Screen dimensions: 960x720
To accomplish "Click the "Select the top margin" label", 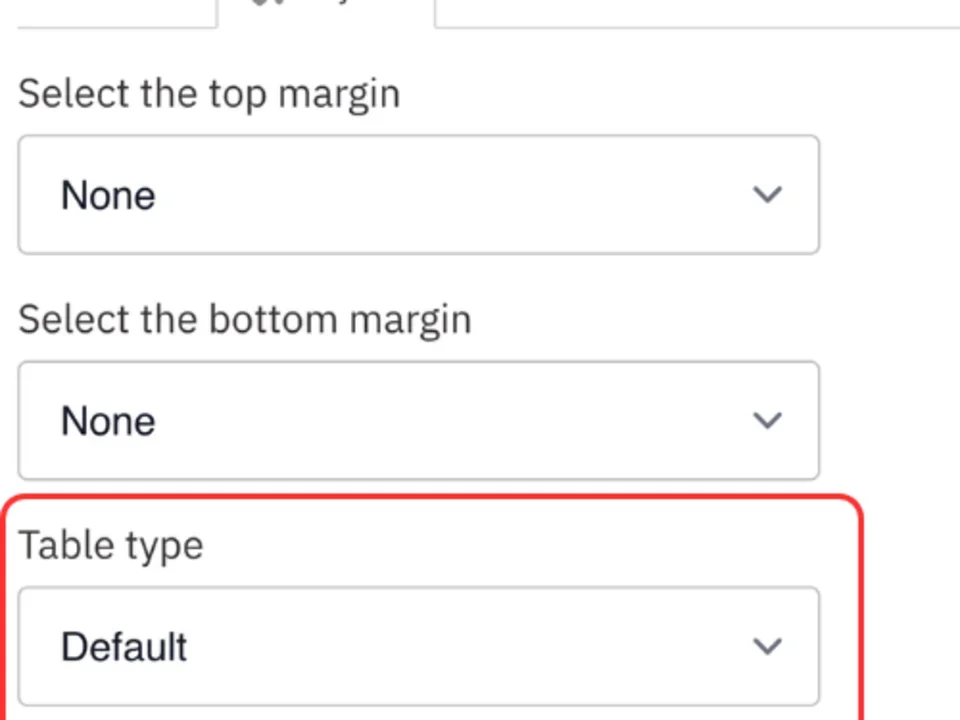I will [208, 93].
